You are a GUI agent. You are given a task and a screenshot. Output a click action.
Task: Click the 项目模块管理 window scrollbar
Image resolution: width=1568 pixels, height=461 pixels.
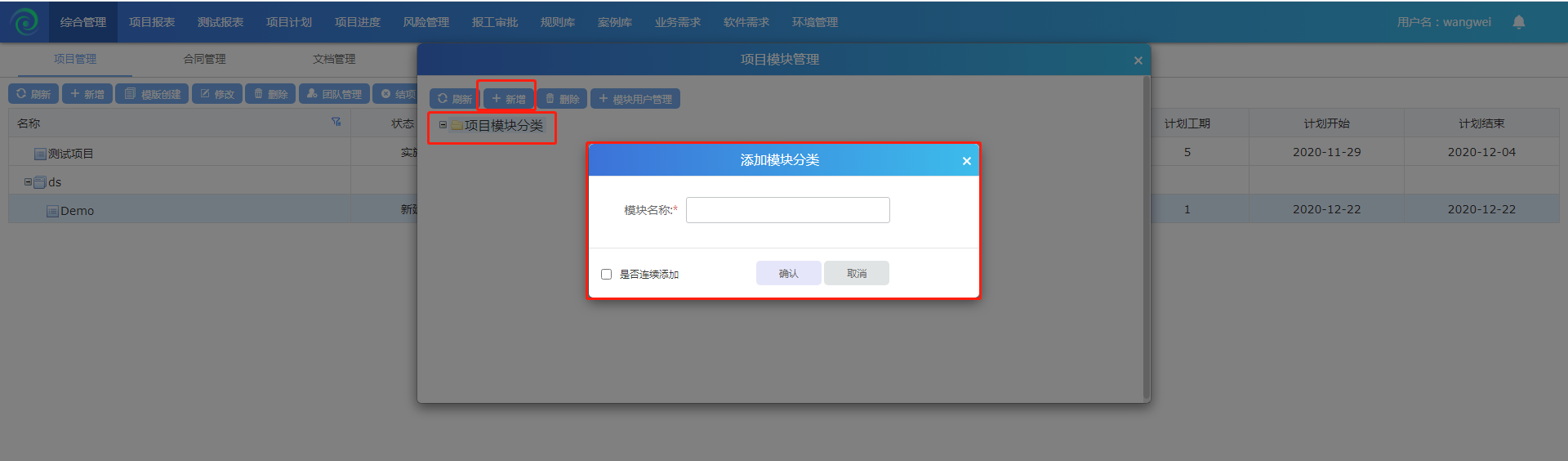click(1147, 237)
